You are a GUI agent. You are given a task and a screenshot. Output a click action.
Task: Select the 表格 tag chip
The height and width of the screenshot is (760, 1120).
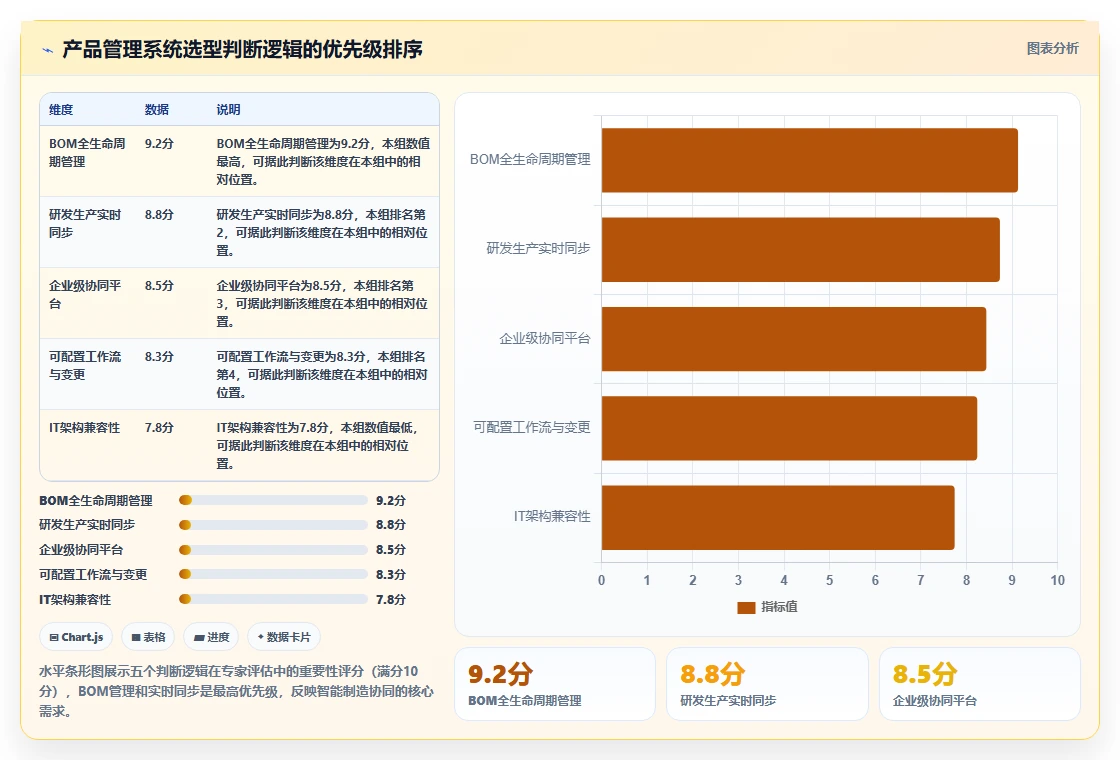(x=149, y=637)
